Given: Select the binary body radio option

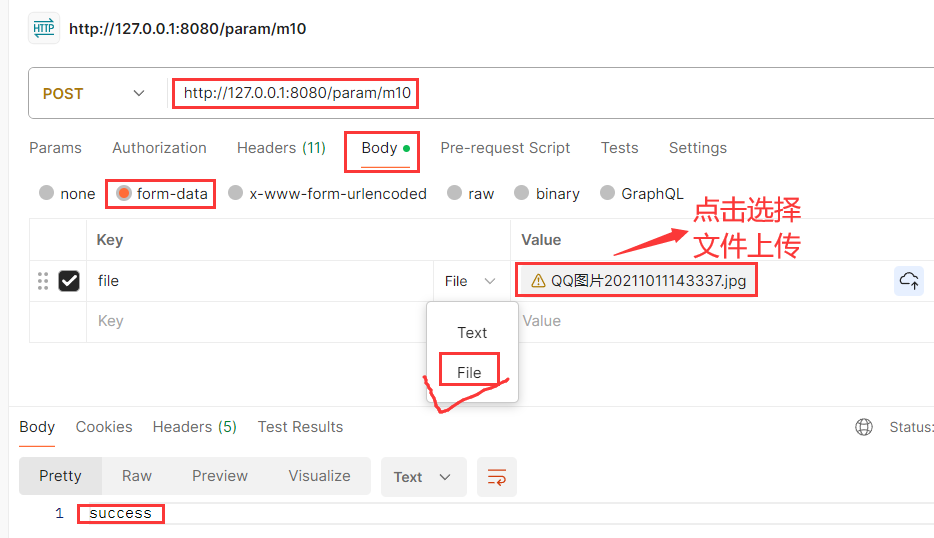Looking at the screenshot, I should pyautogui.click(x=522, y=192).
